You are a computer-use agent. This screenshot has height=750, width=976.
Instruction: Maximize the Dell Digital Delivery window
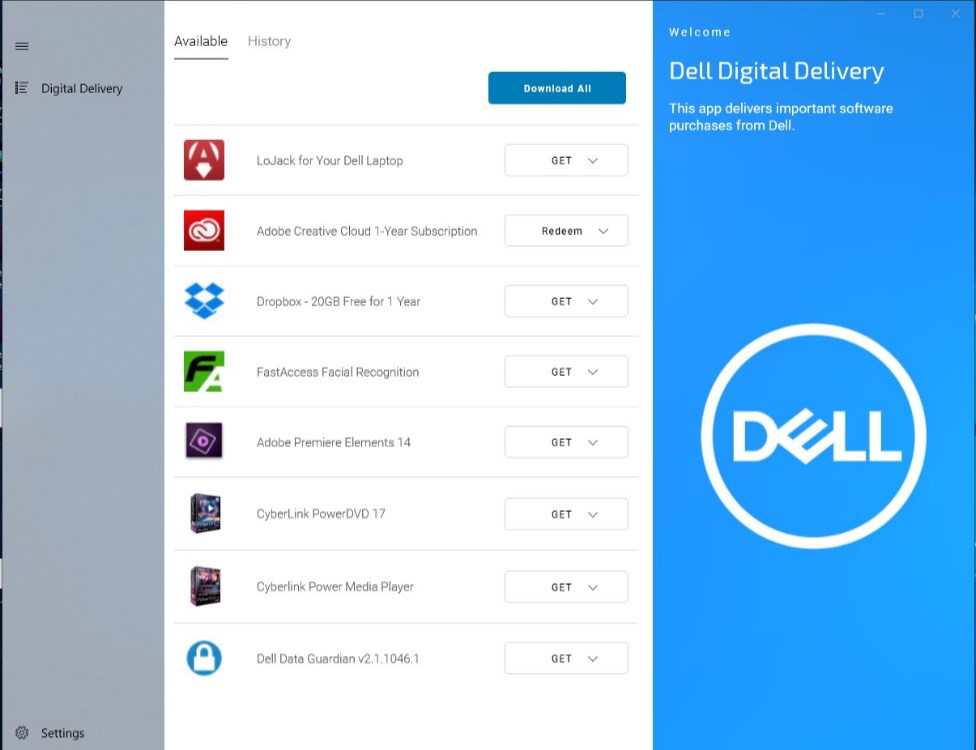click(918, 14)
